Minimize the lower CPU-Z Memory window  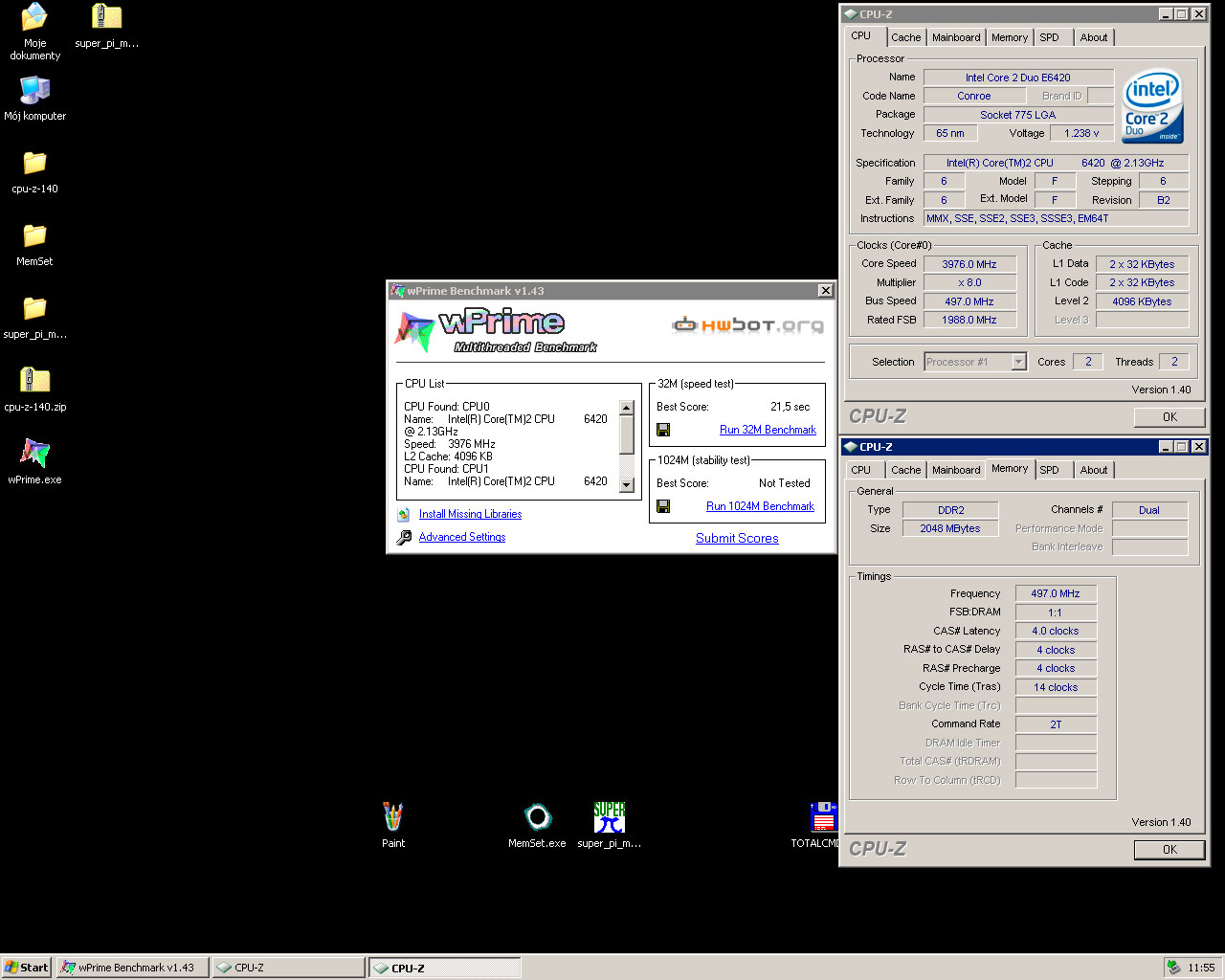pos(1165,447)
